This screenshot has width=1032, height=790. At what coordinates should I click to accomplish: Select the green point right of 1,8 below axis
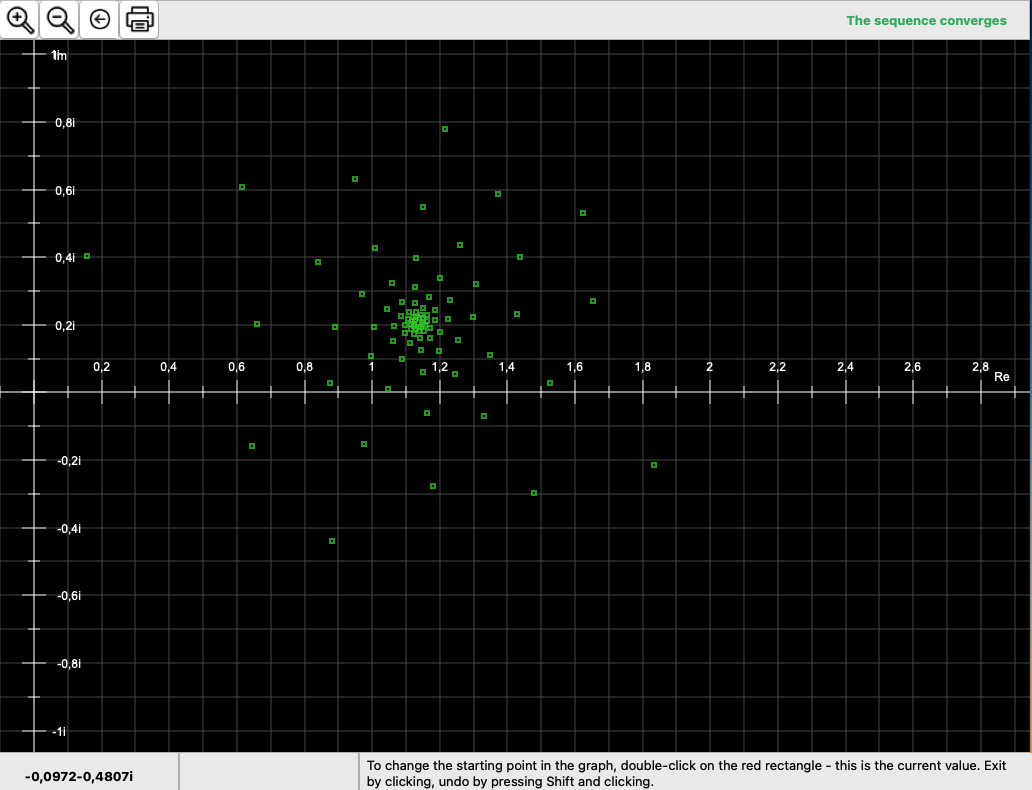click(x=654, y=465)
